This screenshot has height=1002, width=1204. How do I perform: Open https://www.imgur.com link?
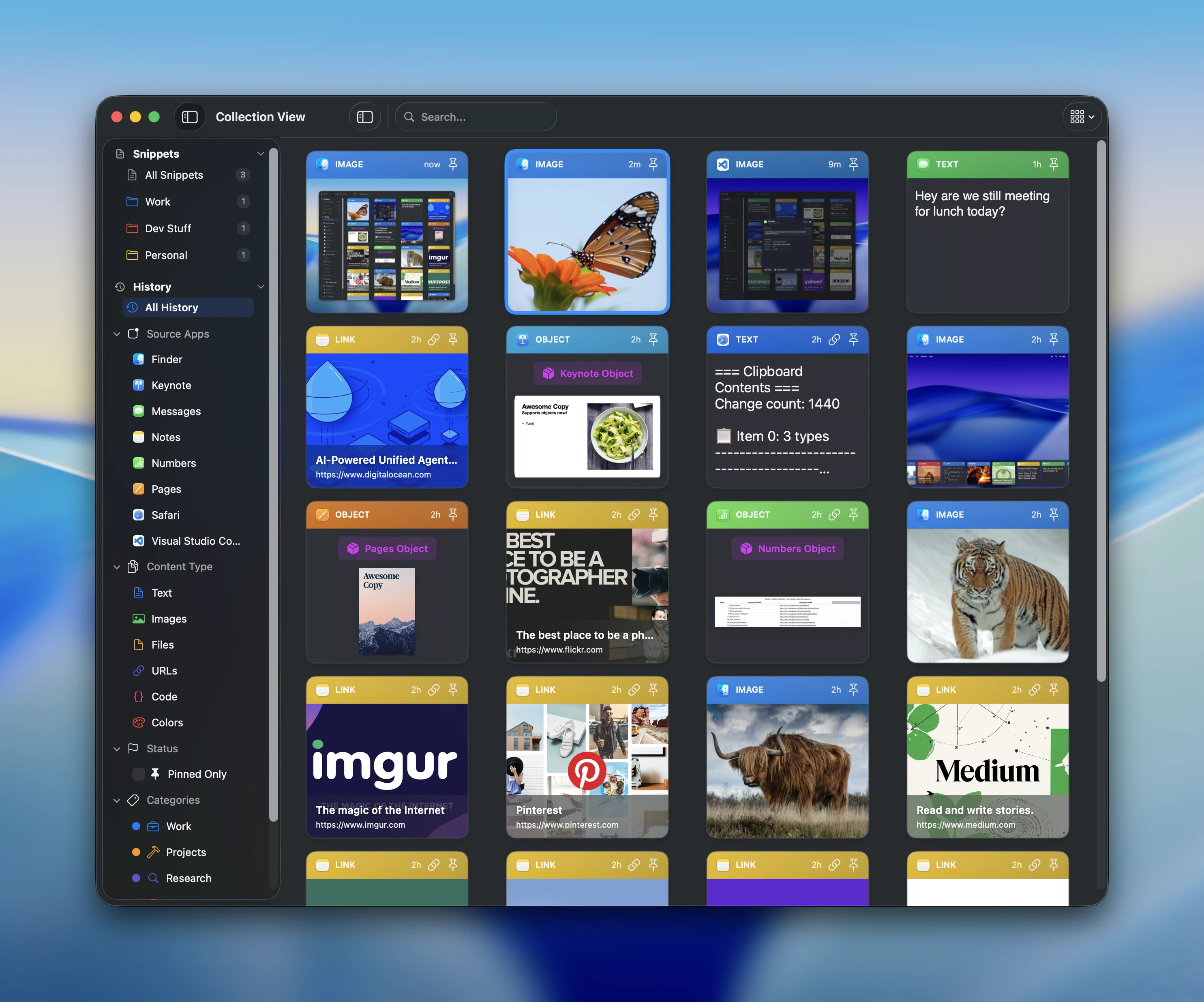(360, 825)
